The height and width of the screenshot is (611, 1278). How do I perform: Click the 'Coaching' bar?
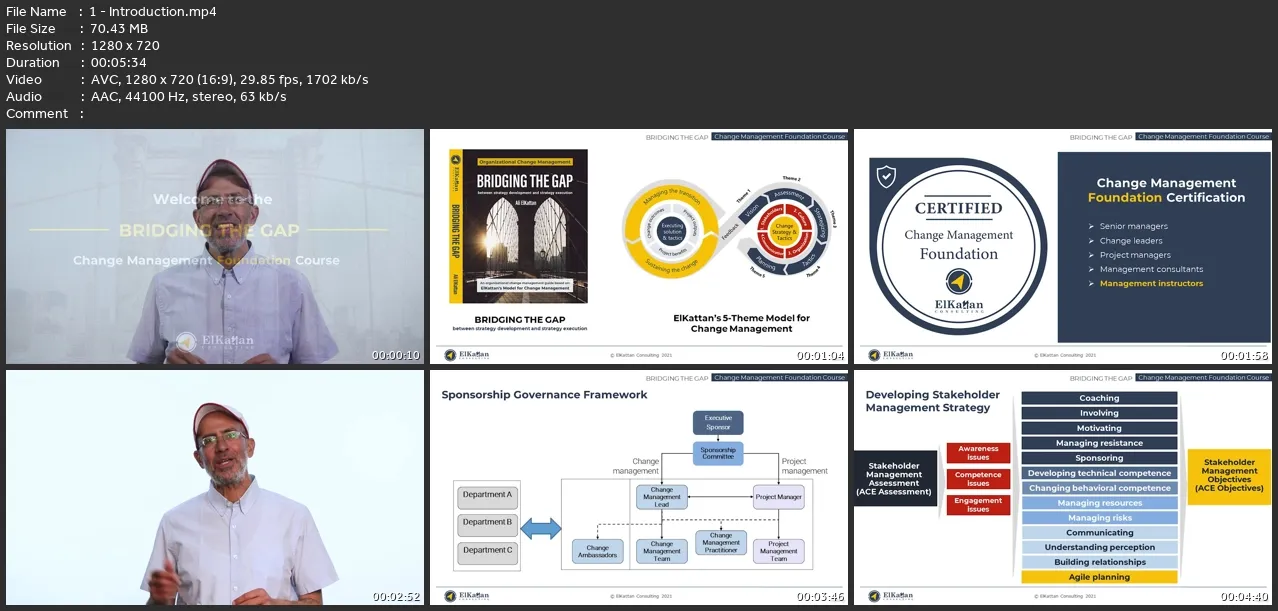click(x=1099, y=398)
